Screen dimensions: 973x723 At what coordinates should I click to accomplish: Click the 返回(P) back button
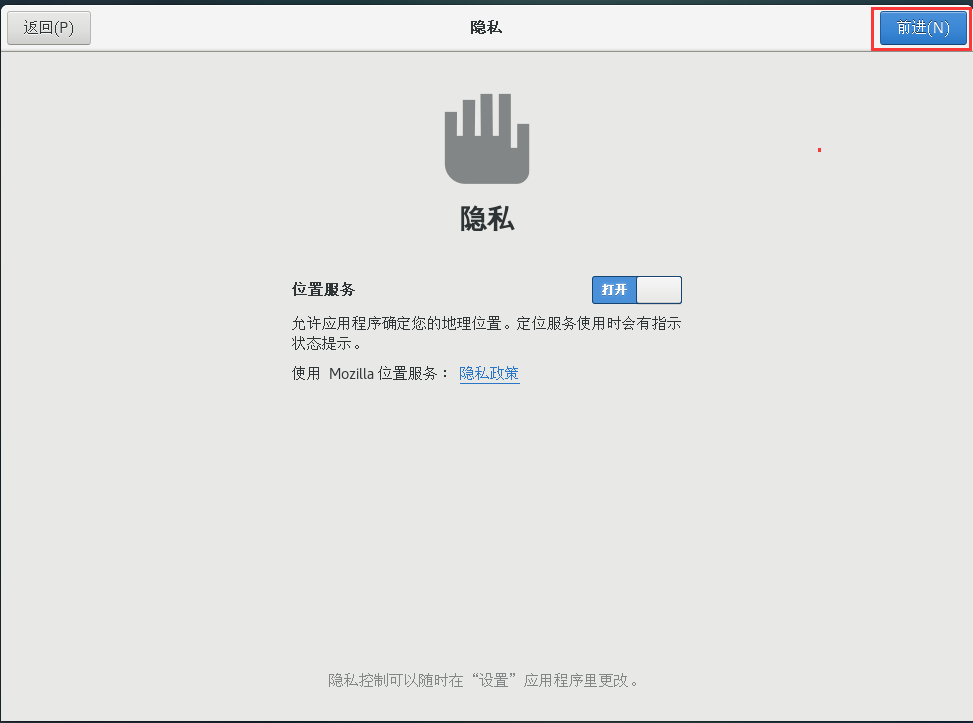[48, 27]
